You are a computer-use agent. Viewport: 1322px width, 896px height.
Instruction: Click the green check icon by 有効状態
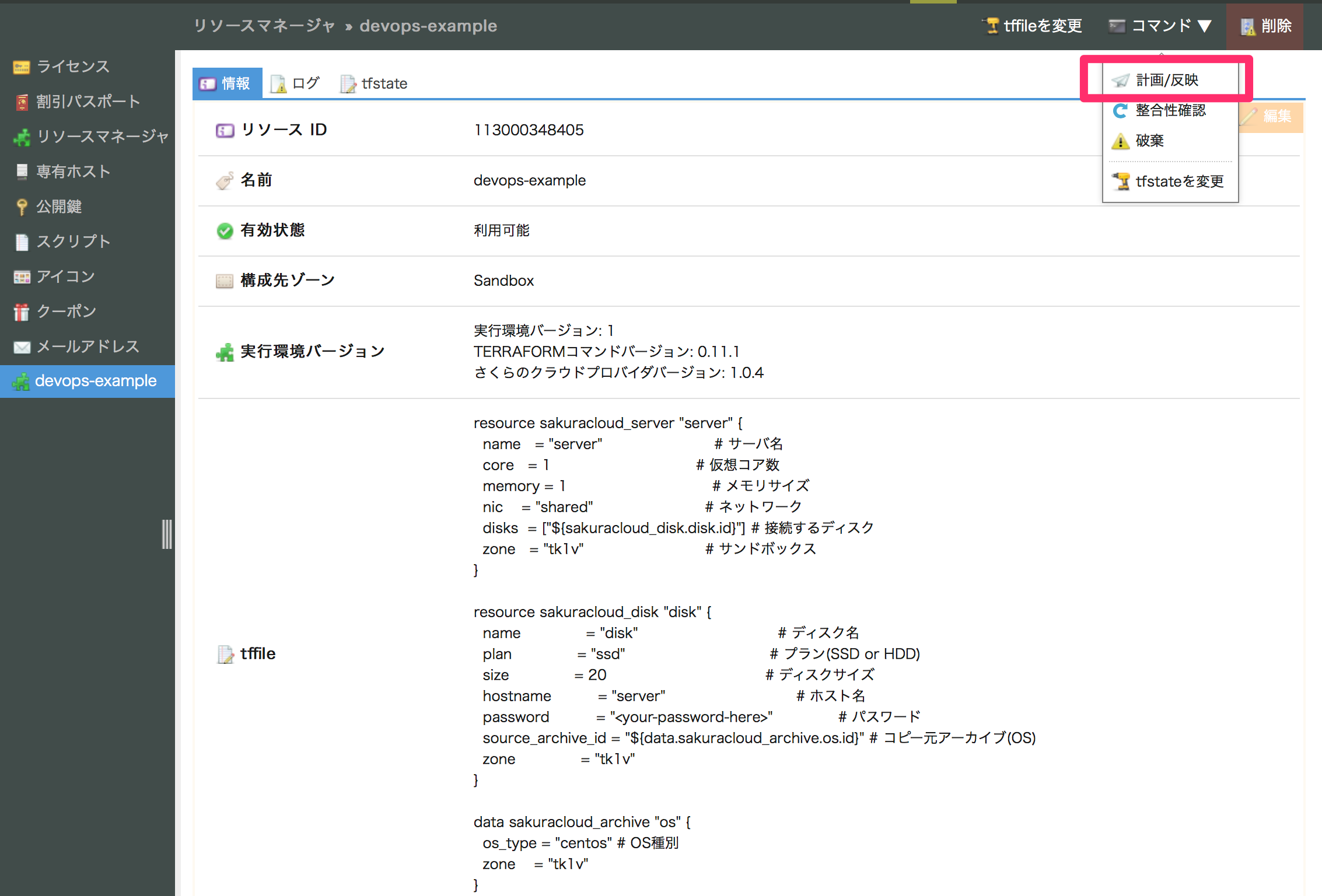coord(225,231)
